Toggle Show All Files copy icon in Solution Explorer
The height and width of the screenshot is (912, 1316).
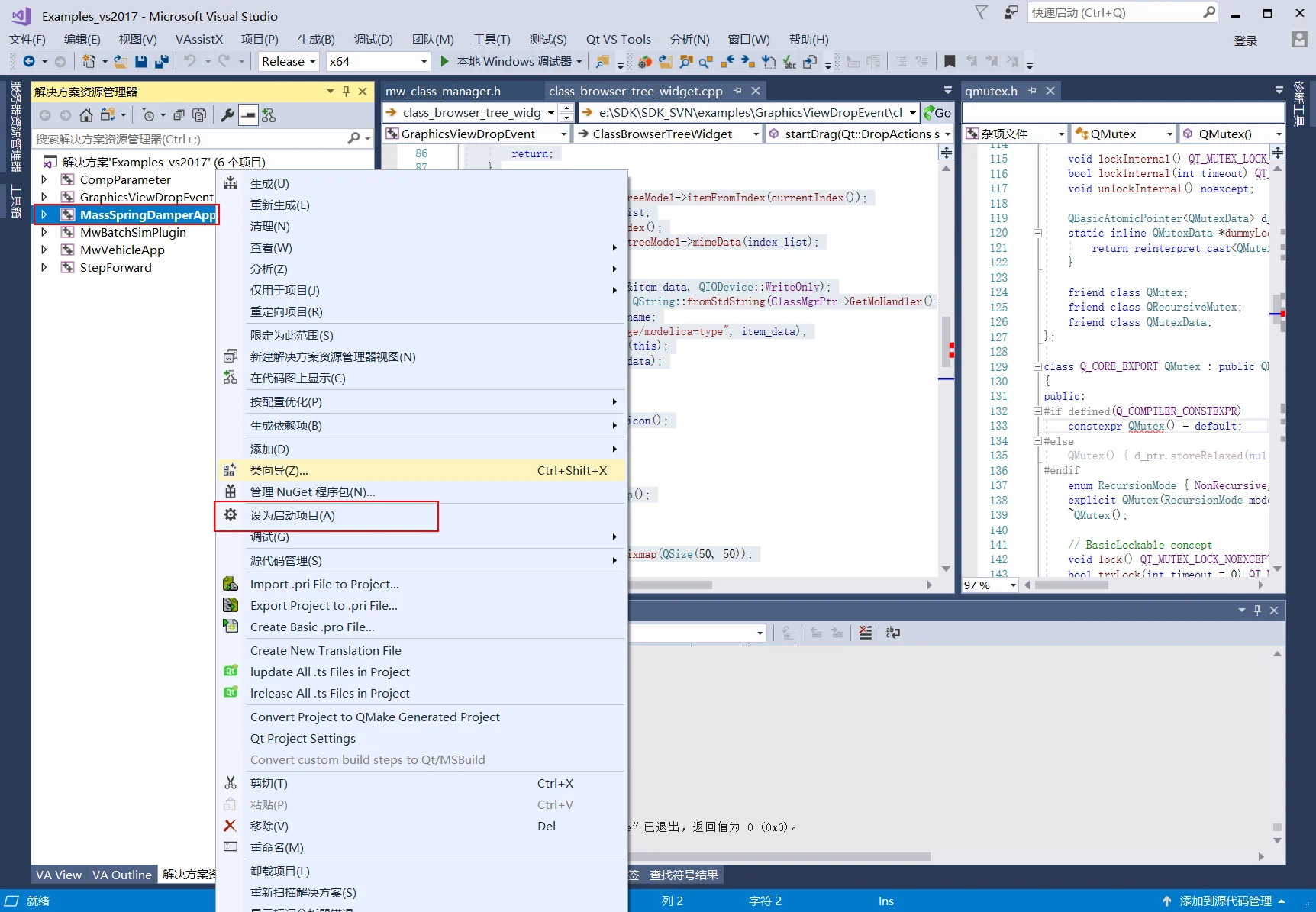click(199, 115)
